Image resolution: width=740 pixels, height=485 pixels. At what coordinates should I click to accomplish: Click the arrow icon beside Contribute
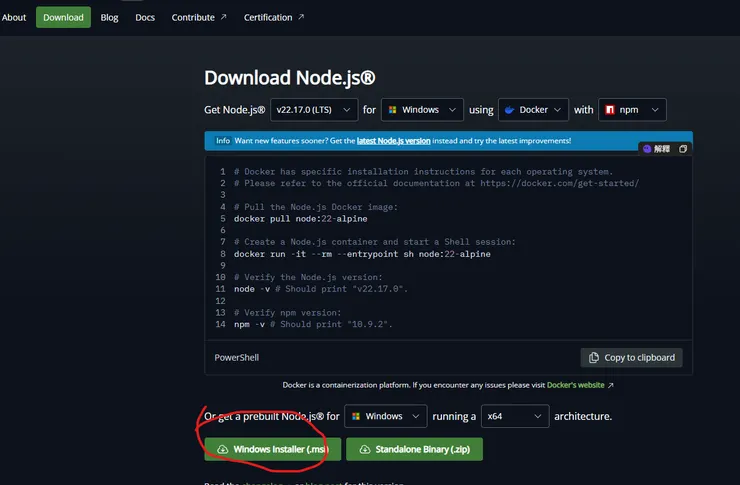point(223,17)
